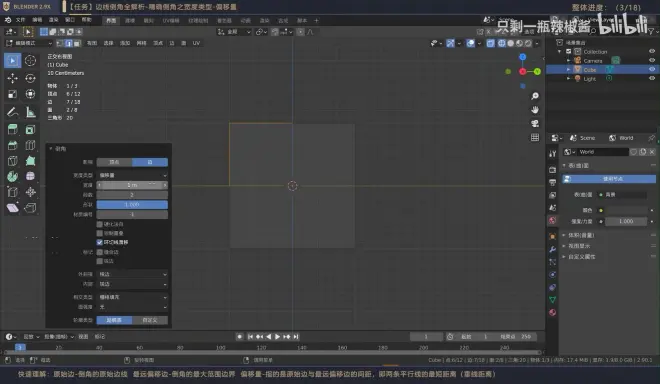
Task: Collapse the Collection tree in outliner
Action: [559, 51]
